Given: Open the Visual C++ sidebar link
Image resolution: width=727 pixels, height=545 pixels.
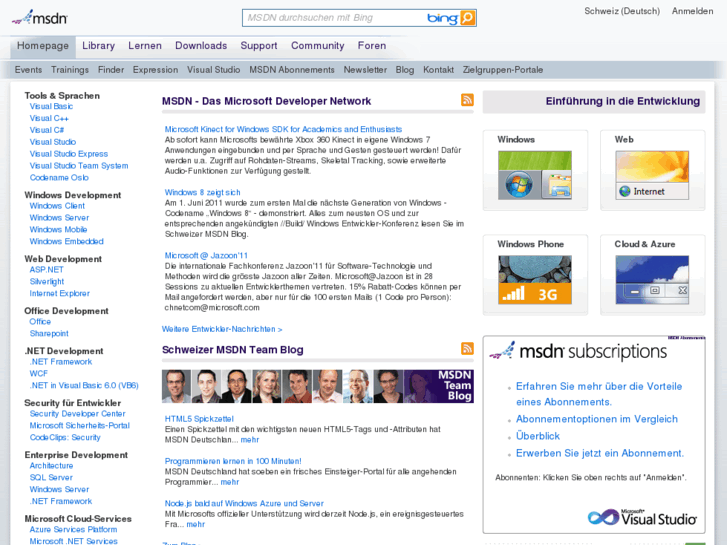Looking at the screenshot, I should (49, 118).
